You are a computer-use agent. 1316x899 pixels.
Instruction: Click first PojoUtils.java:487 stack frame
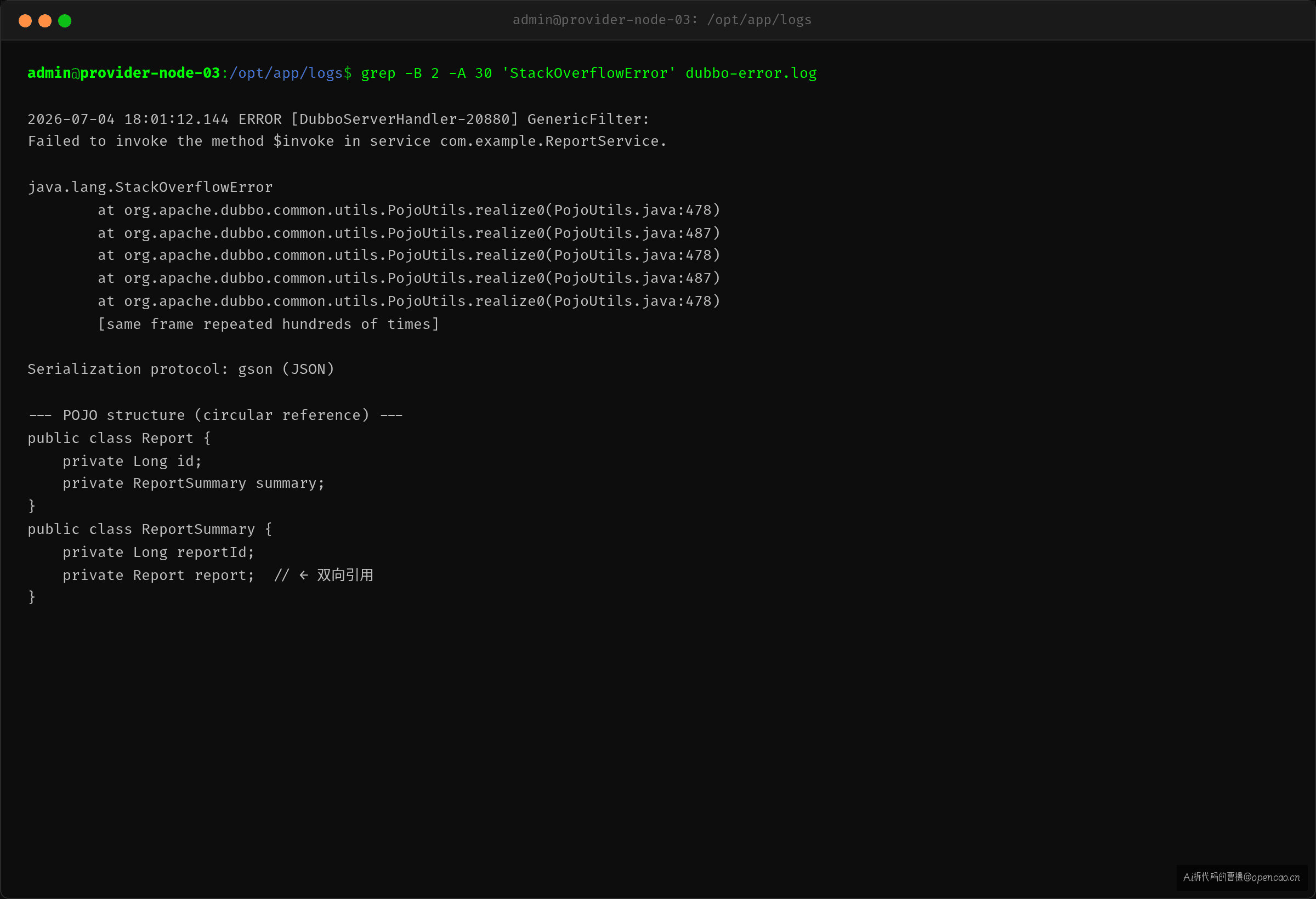pyautogui.click(x=409, y=232)
